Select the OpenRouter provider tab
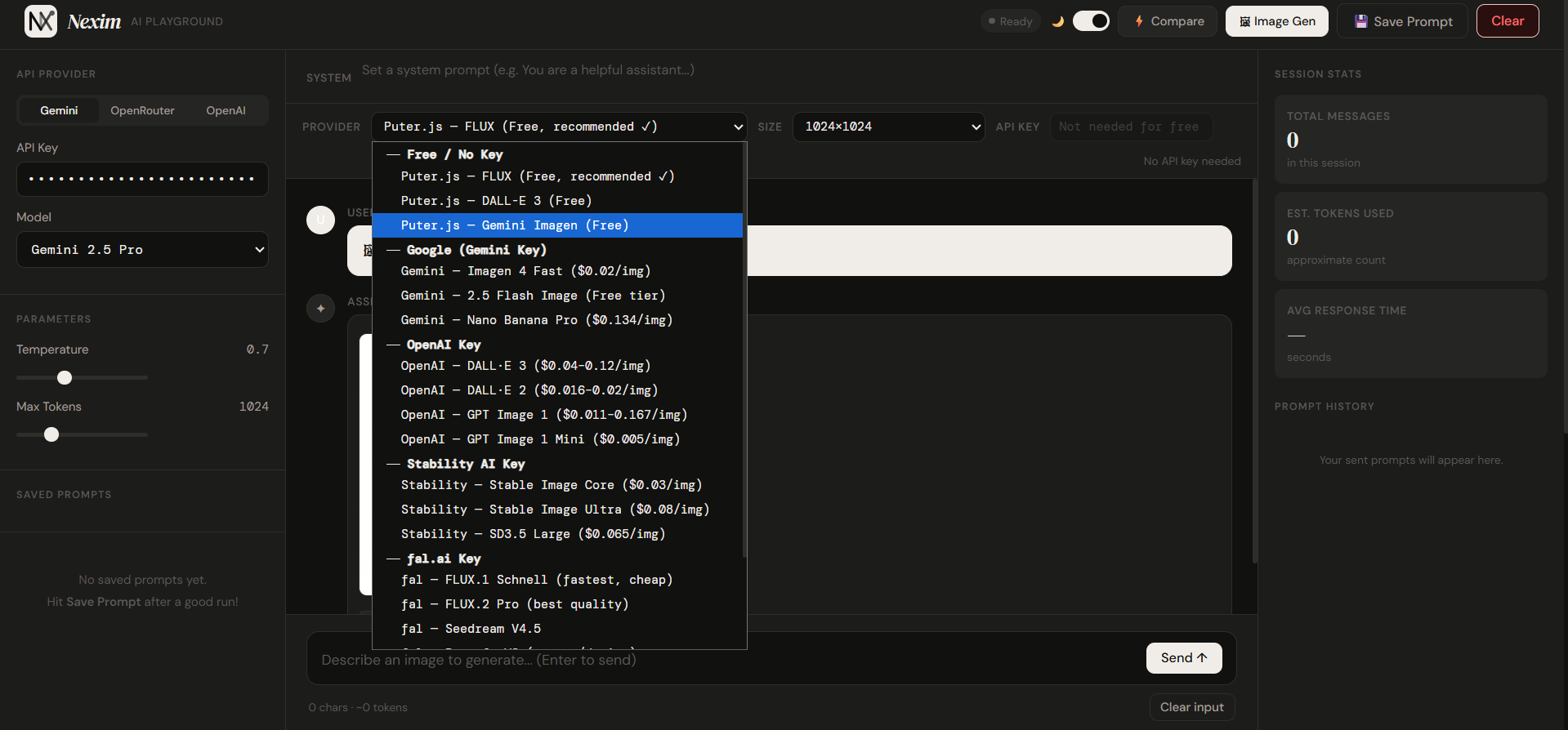 point(142,110)
